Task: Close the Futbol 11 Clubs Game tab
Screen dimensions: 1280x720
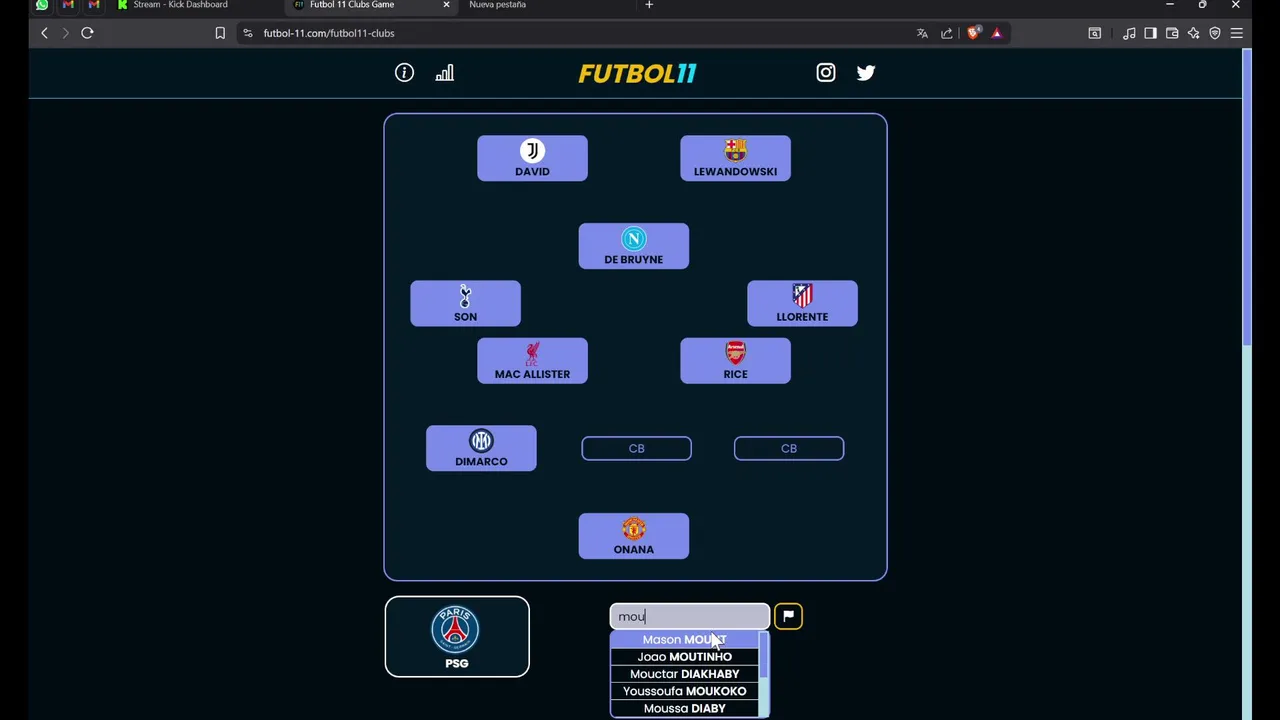Action: coord(446,5)
